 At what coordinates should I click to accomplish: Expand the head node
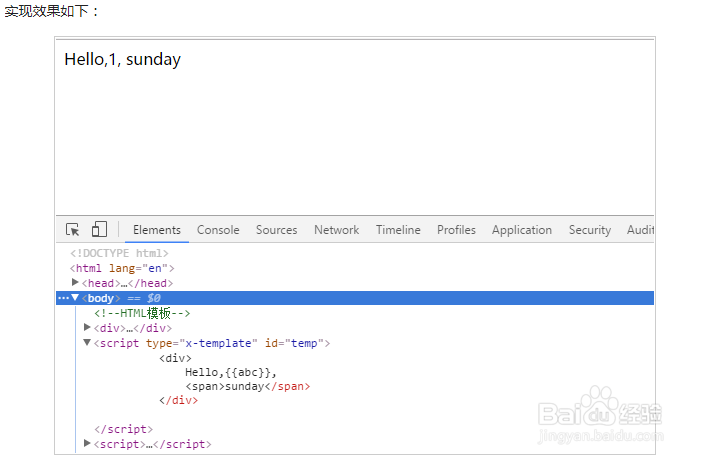(x=76, y=283)
